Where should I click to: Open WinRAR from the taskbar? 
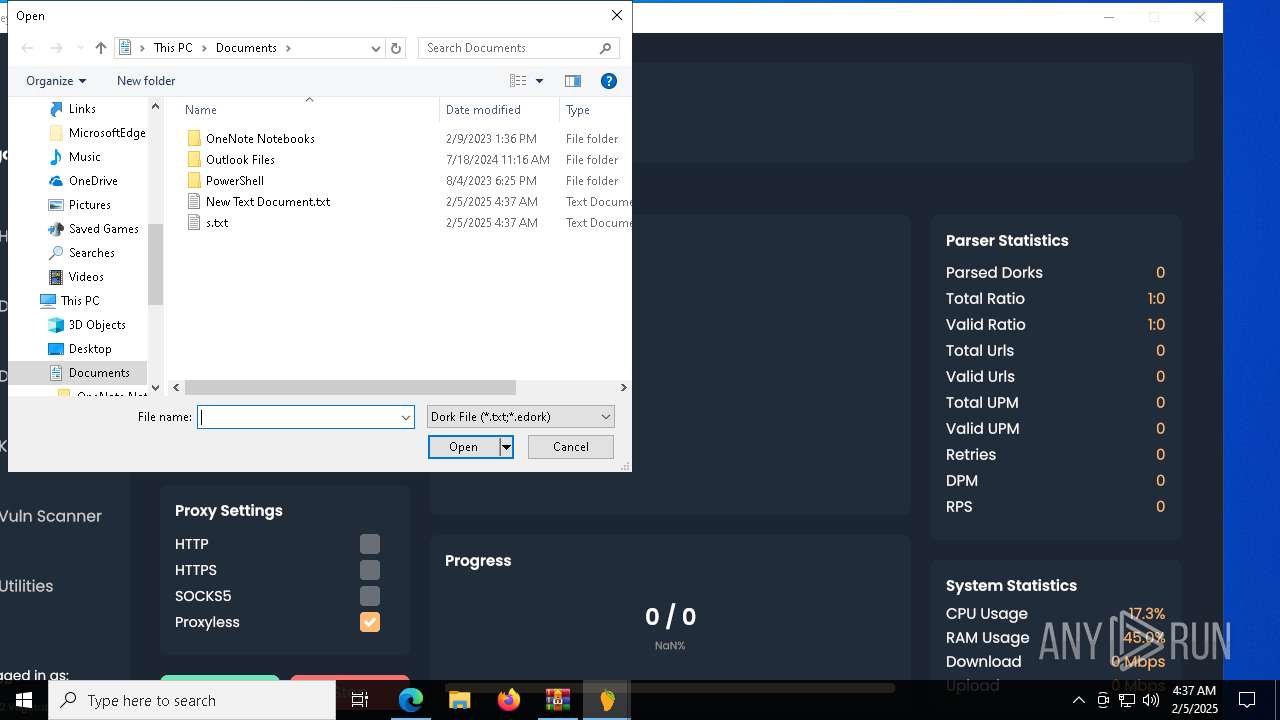(558, 700)
